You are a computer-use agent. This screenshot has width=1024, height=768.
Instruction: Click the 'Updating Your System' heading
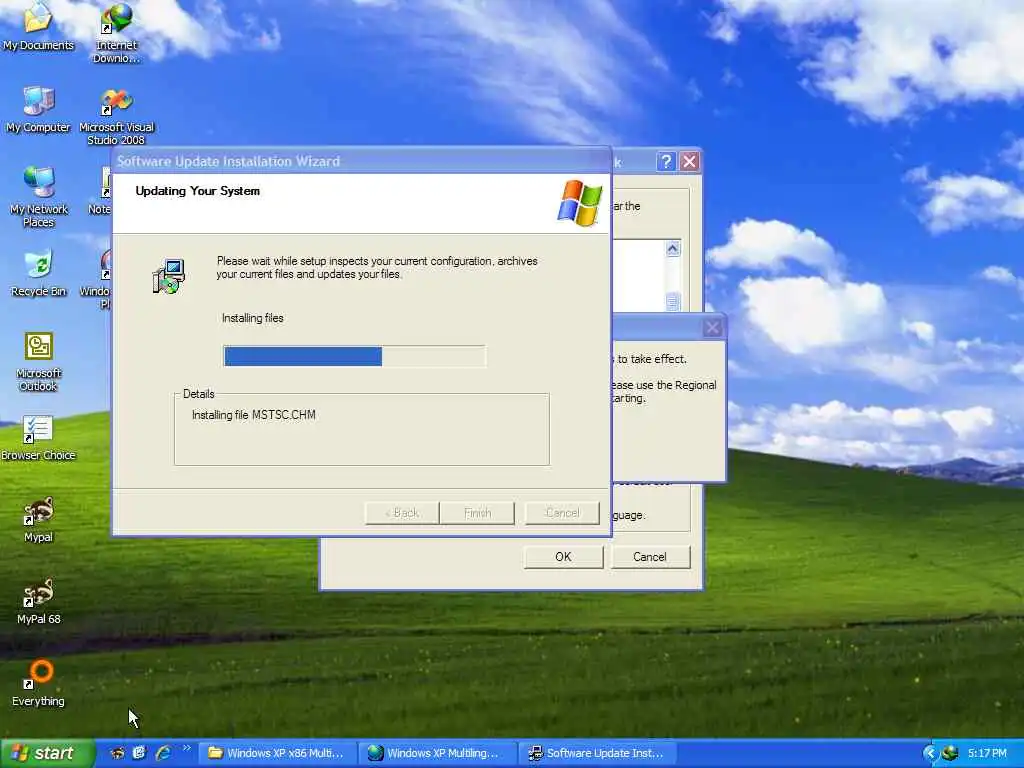(x=197, y=191)
